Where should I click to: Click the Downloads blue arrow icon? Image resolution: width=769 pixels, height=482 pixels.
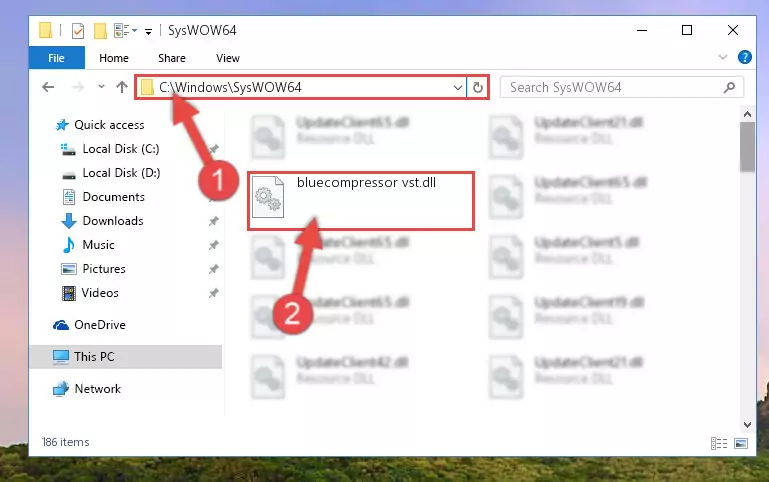pyautogui.click(x=69, y=221)
